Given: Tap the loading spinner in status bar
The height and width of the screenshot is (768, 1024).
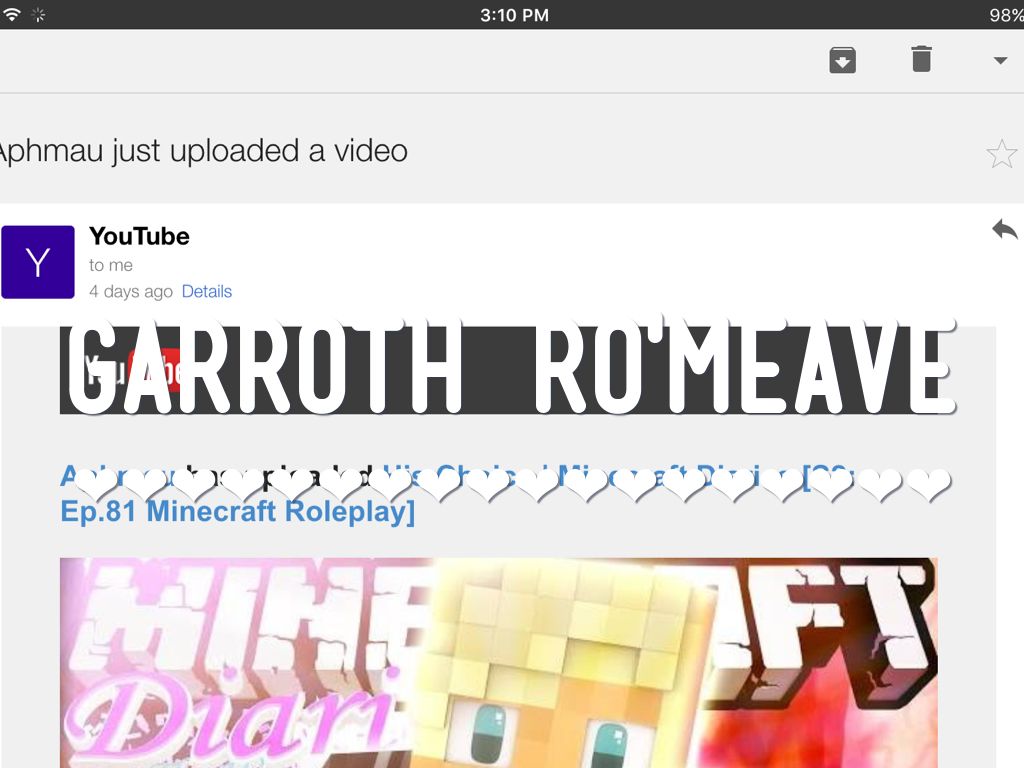Looking at the screenshot, I should 40,15.
